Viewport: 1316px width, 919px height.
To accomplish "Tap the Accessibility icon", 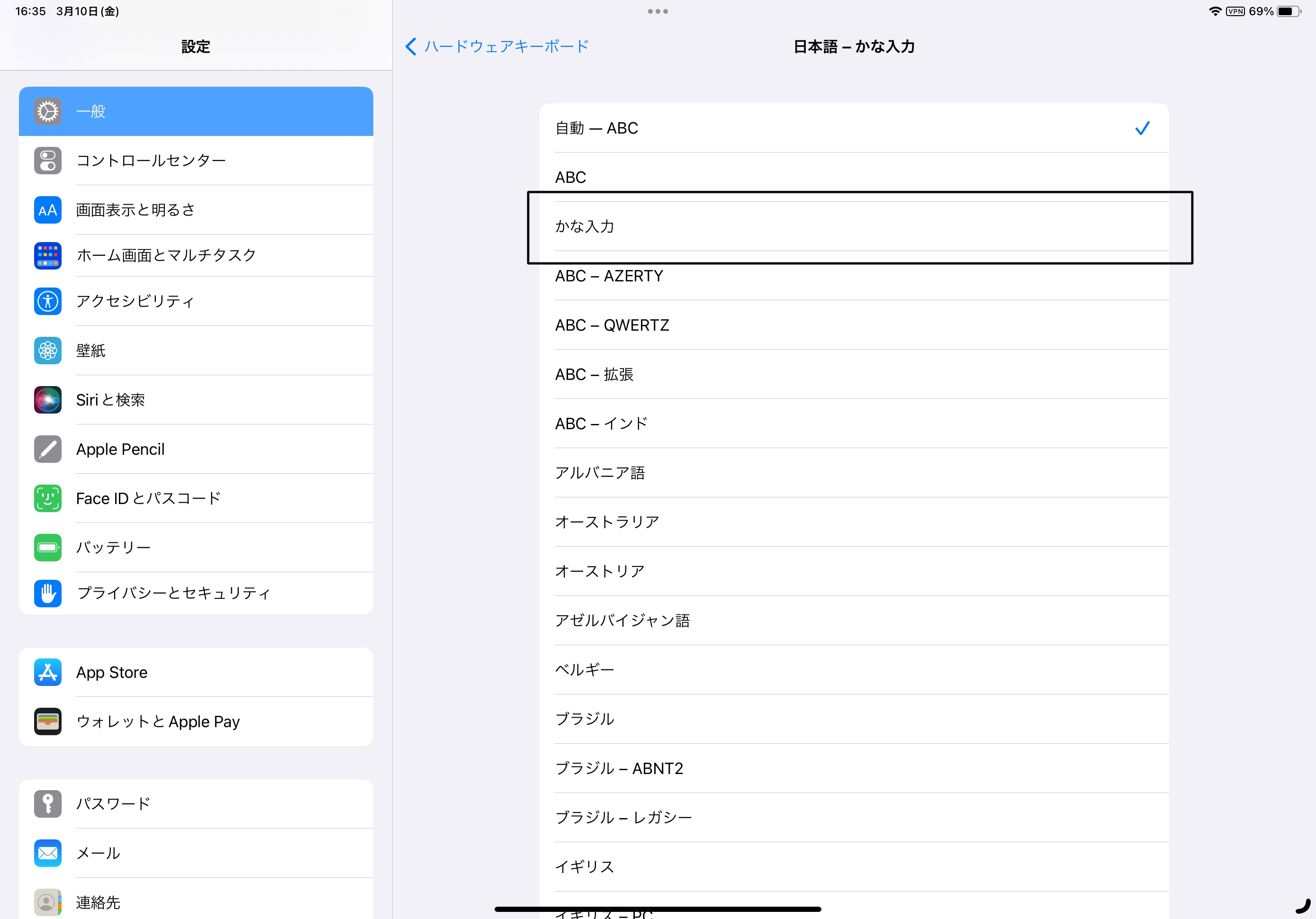I will tap(47, 301).
